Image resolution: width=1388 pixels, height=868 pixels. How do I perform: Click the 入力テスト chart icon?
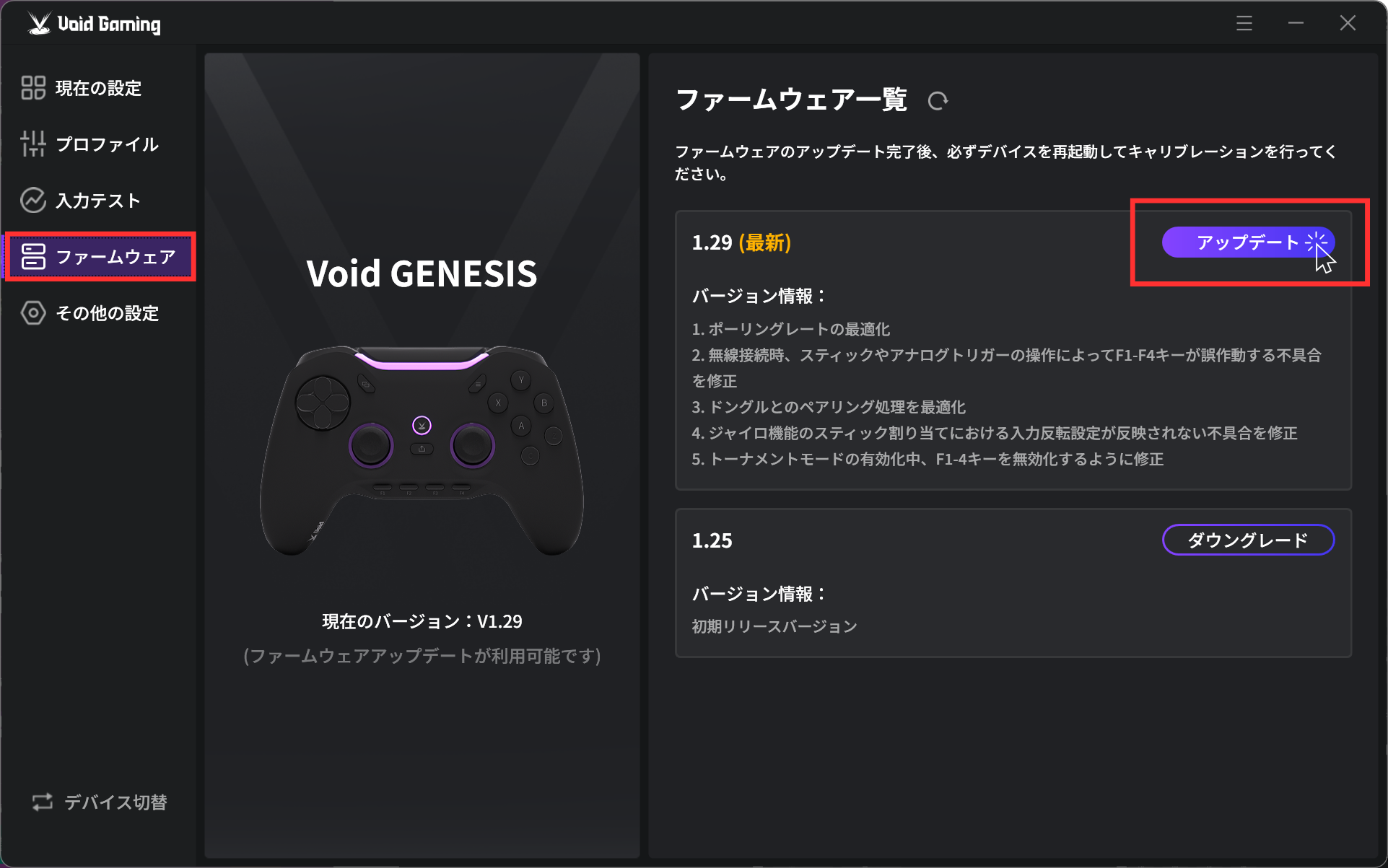point(33,201)
